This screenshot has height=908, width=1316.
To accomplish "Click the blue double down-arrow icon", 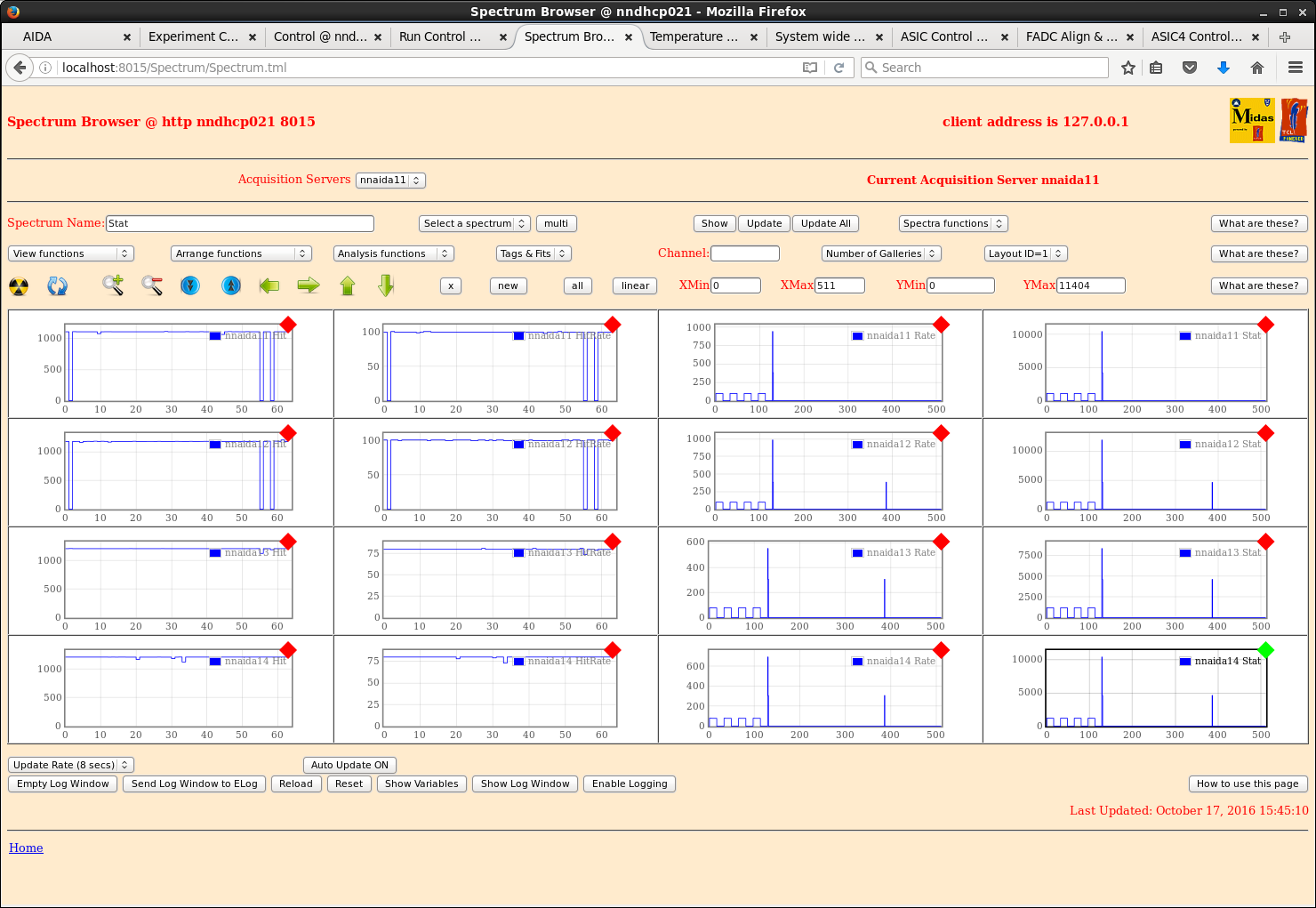I will [190, 285].
